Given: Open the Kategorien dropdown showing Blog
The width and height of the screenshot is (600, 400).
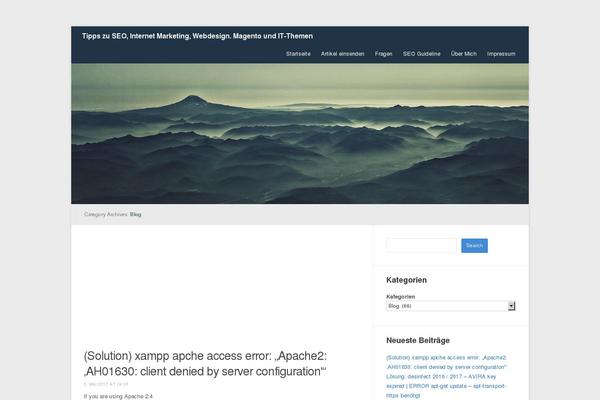Looking at the screenshot, I should (450, 306).
